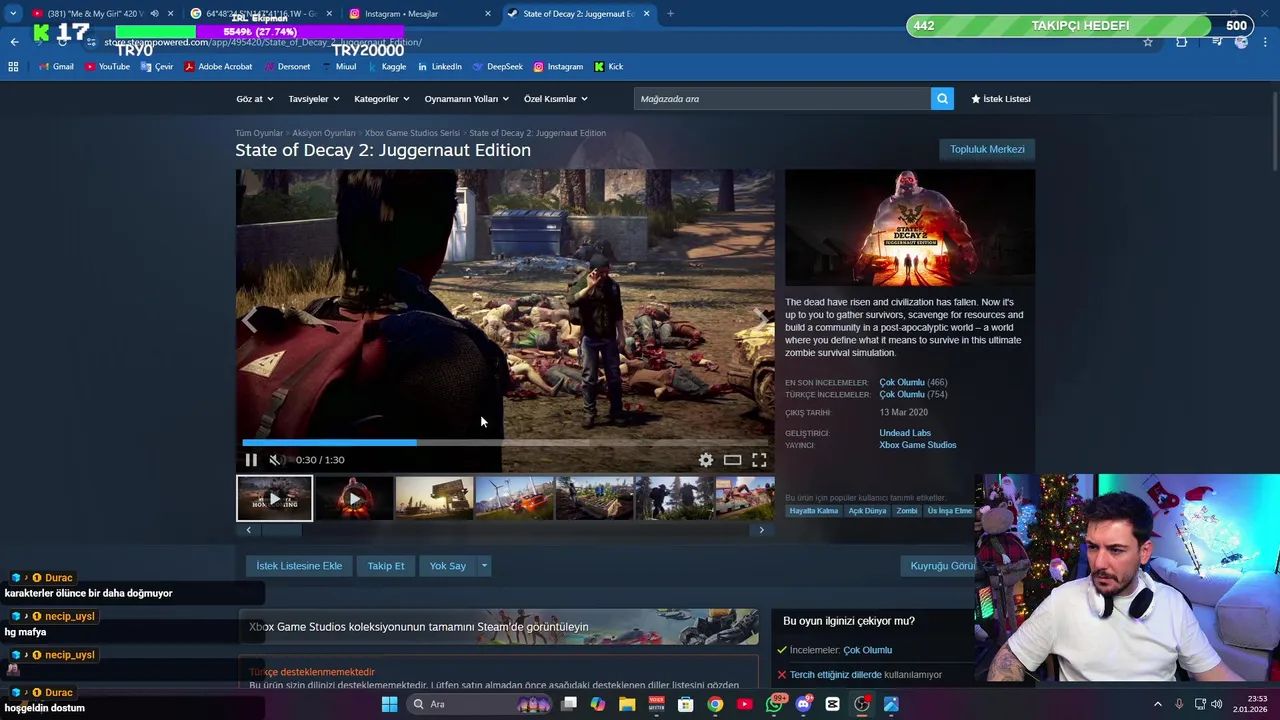
Task: Click the "Hayatta Kalma" tag
Action: pos(814,511)
